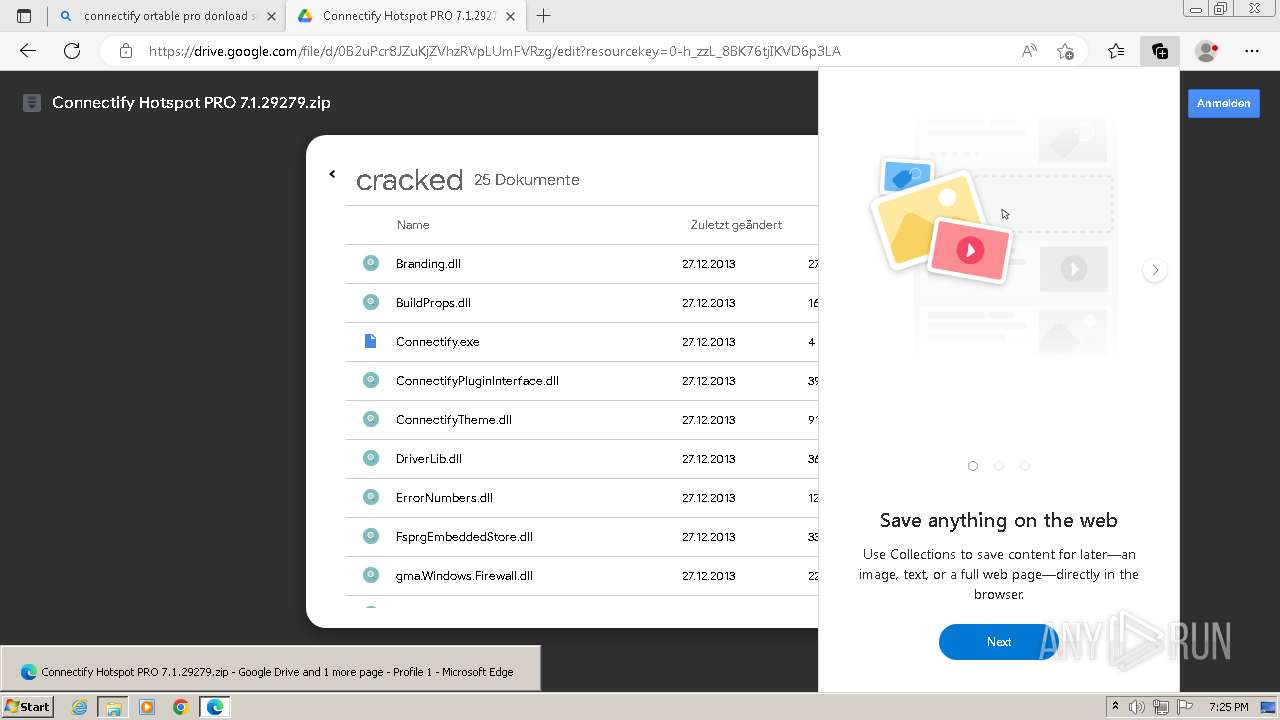Click the address bar URL

tap(495, 51)
